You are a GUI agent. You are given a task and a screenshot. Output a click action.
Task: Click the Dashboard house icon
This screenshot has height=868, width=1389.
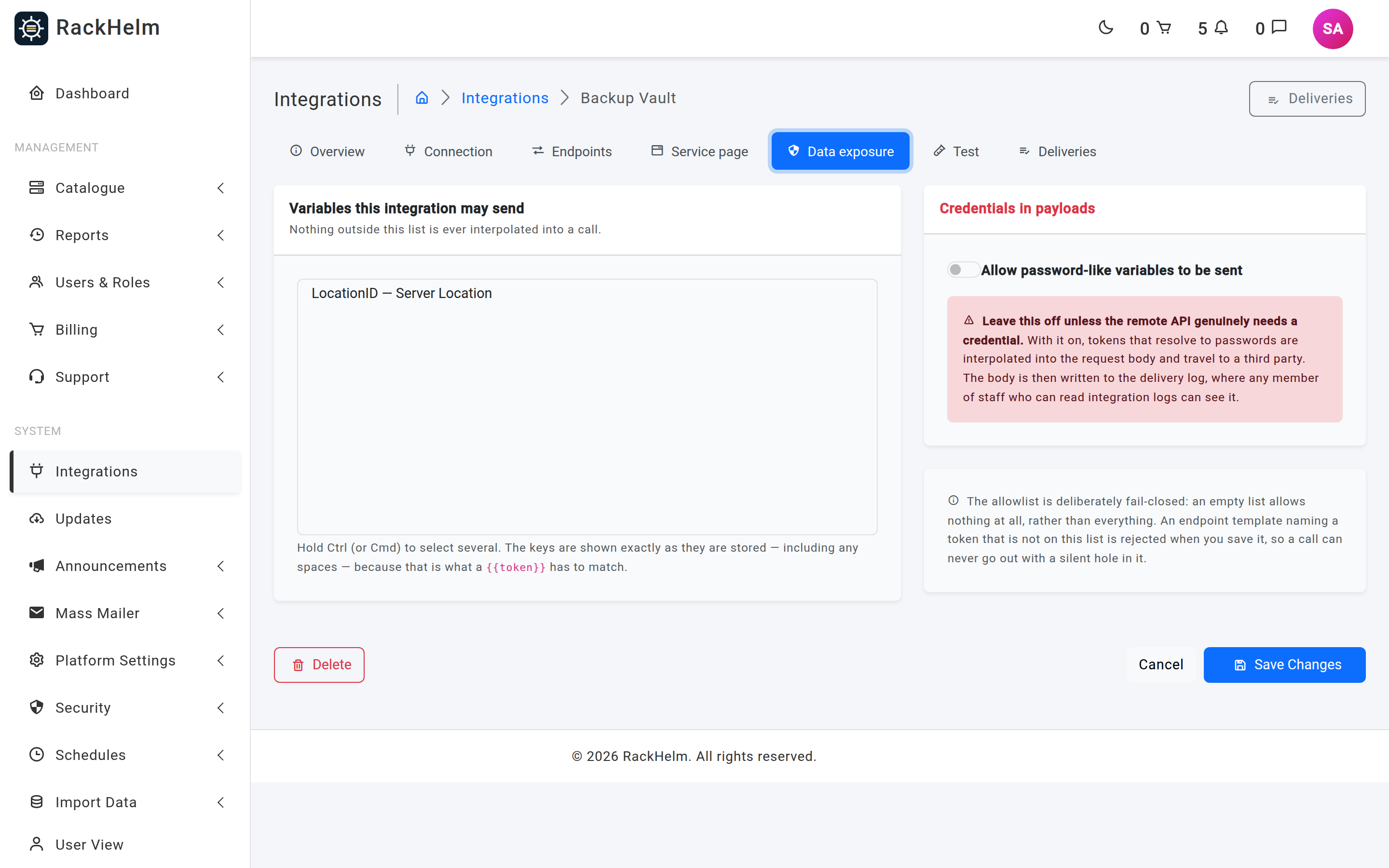point(37,93)
